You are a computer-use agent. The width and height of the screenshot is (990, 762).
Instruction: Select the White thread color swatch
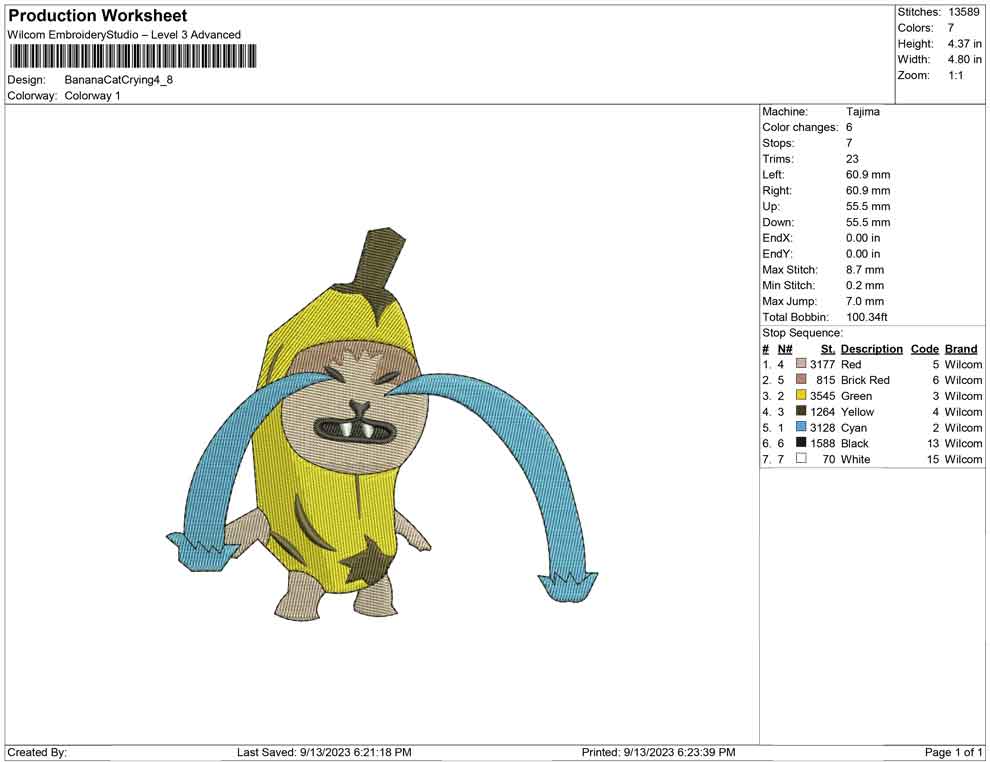(x=801, y=459)
